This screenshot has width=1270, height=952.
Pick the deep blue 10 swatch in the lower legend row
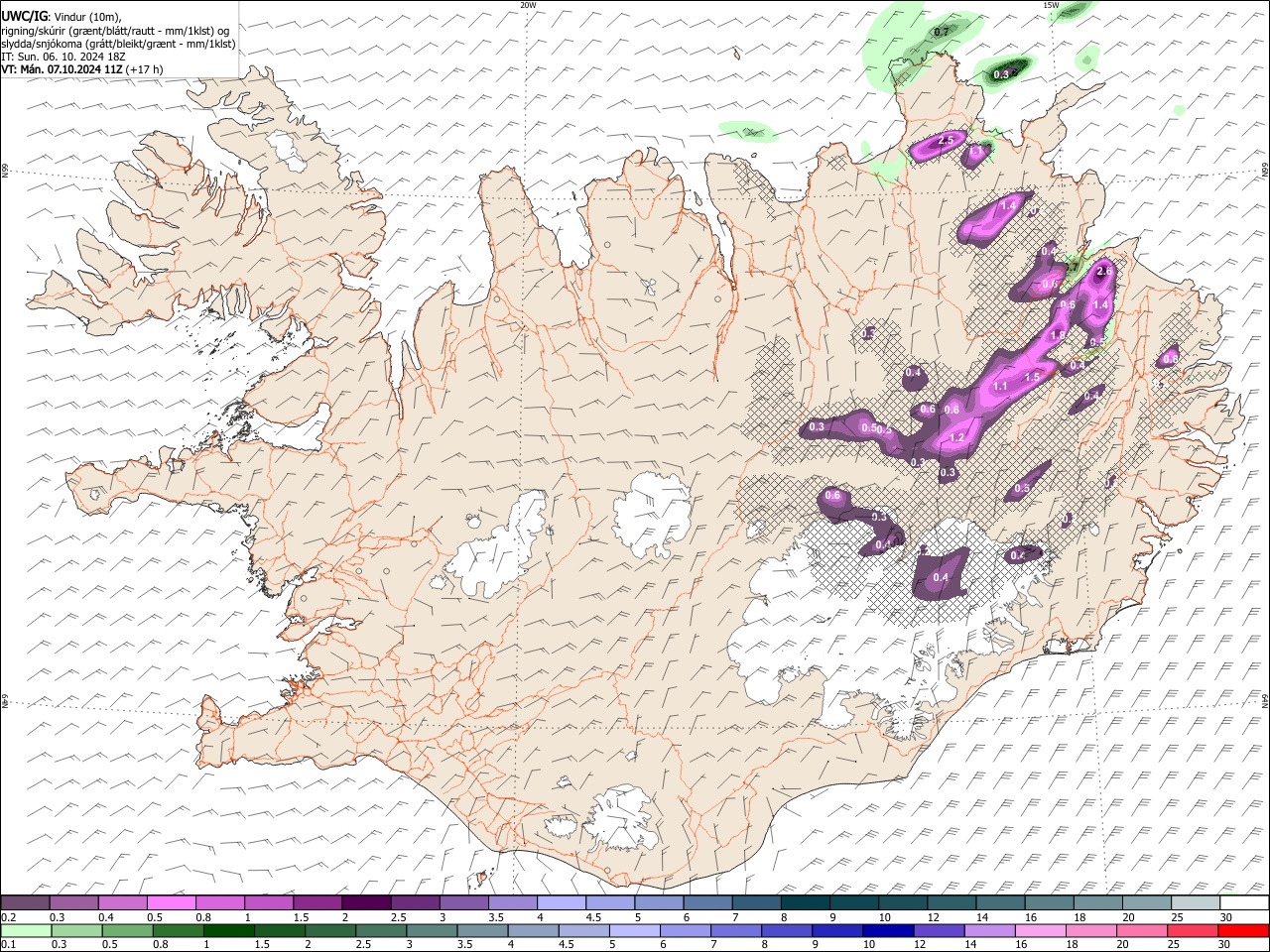click(886, 931)
